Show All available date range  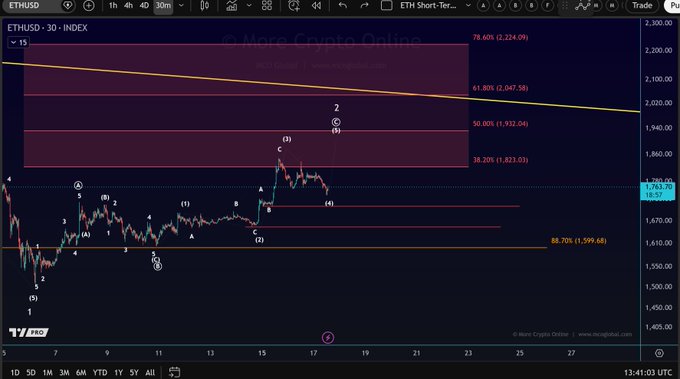tap(150, 372)
